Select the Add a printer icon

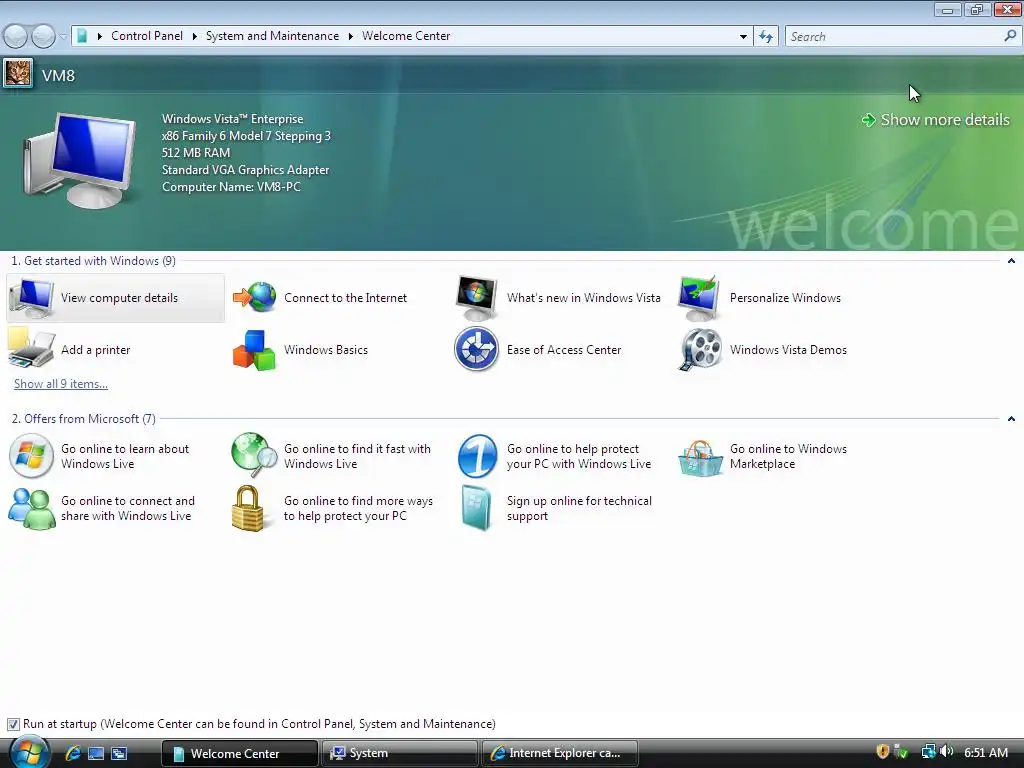(x=31, y=349)
